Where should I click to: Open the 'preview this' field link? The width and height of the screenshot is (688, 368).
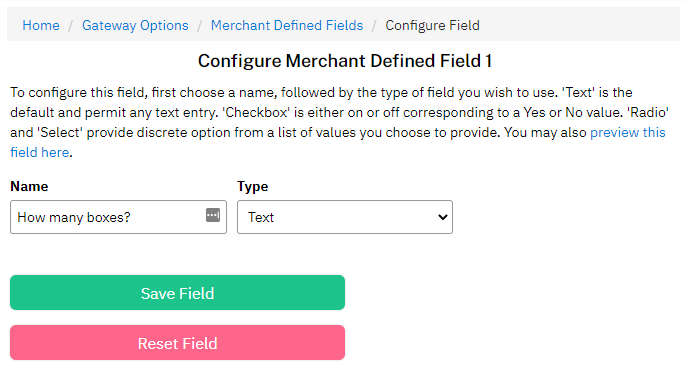[x=628, y=132]
